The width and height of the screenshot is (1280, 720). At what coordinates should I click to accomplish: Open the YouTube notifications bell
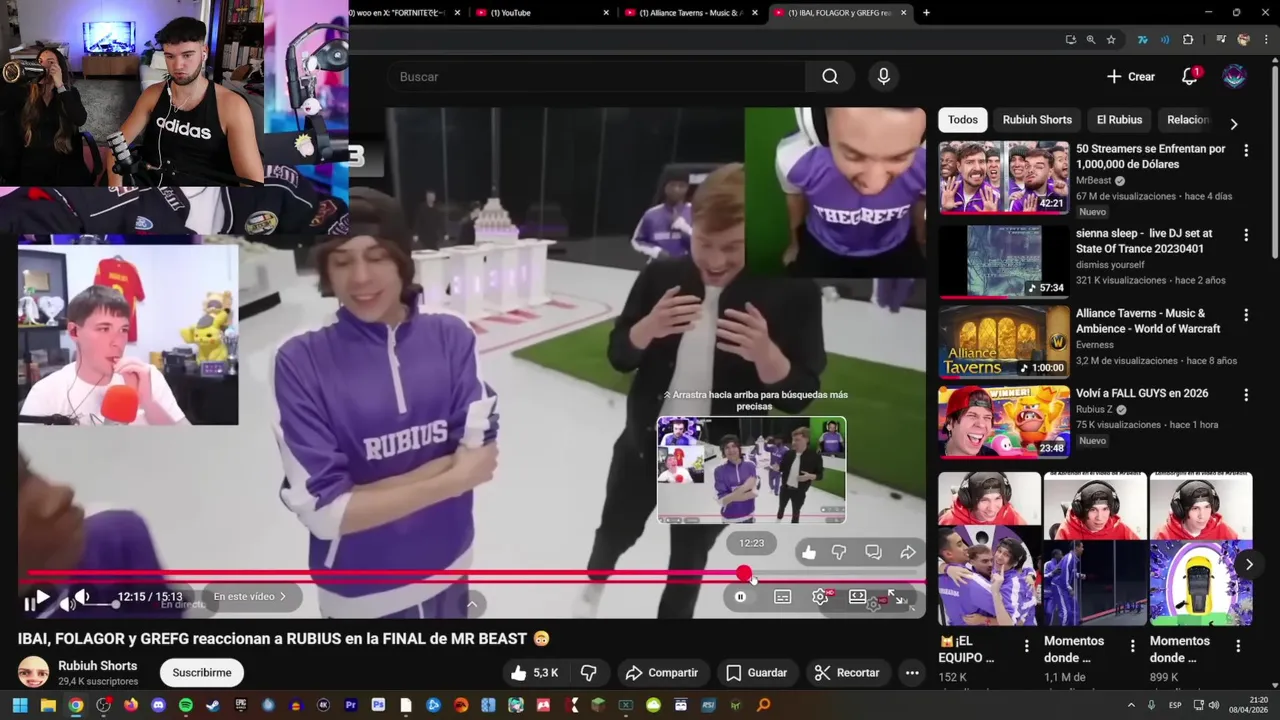(1189, 77)
